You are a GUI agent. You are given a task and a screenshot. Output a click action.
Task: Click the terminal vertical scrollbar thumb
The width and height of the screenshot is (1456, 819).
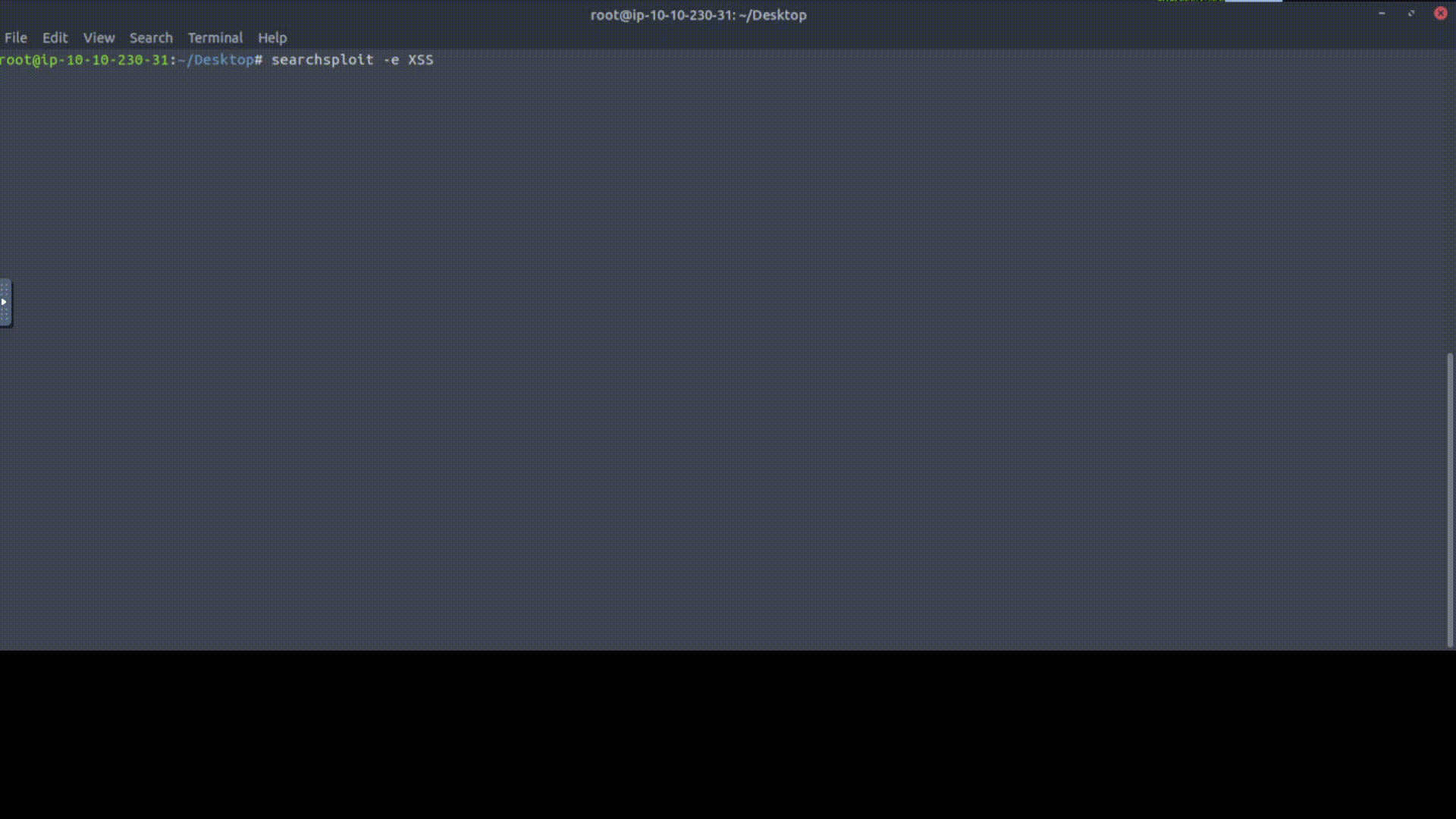[1450, 500]
